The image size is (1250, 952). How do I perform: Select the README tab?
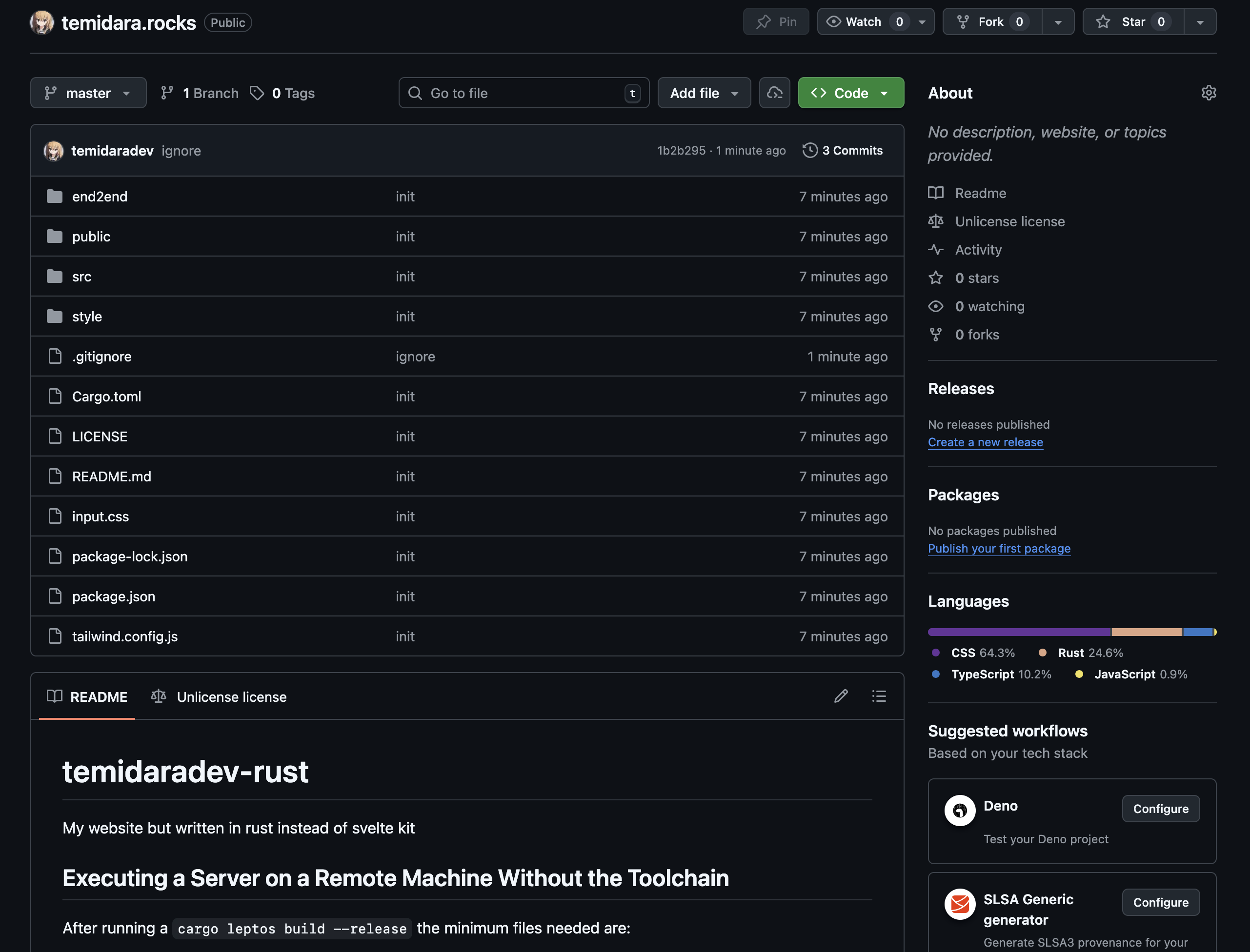click(87, 697)
